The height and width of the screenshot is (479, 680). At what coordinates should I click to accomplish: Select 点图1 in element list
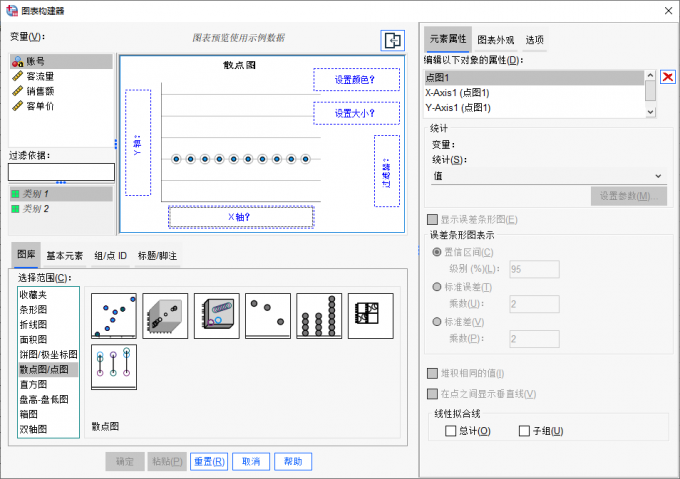tap(534, 78)
